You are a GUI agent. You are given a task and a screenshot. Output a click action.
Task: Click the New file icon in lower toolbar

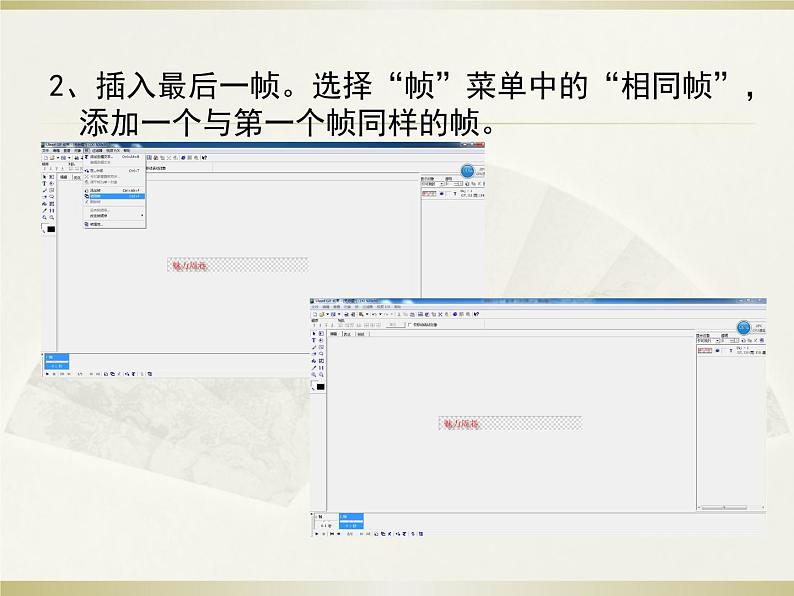(x=315, y=314)
